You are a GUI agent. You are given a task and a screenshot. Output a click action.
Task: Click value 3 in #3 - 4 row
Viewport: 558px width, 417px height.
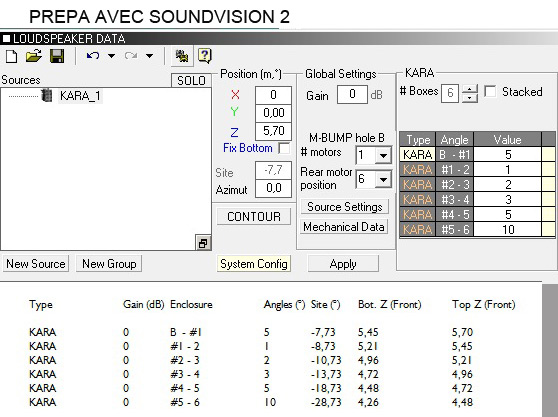[x=507, y=199]
